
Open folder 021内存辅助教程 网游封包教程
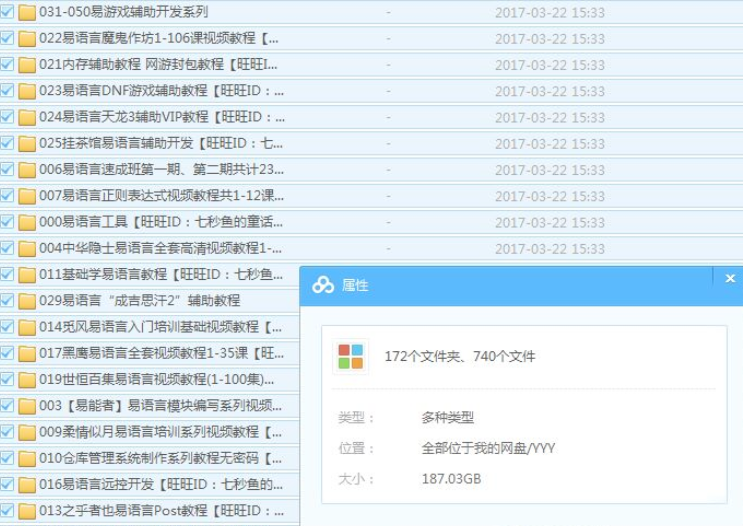158,64
